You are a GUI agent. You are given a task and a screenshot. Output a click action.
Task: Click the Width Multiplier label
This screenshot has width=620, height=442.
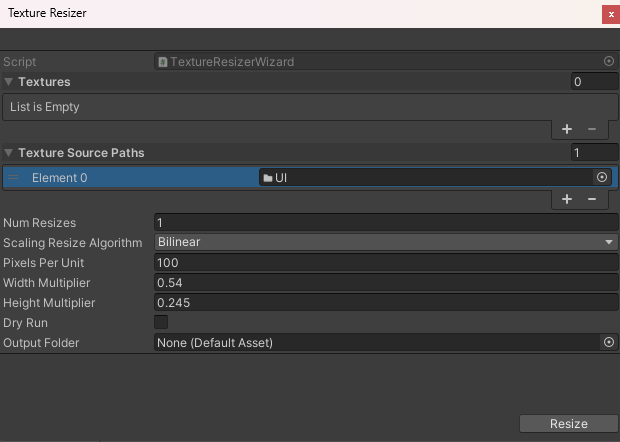(47, 283)
